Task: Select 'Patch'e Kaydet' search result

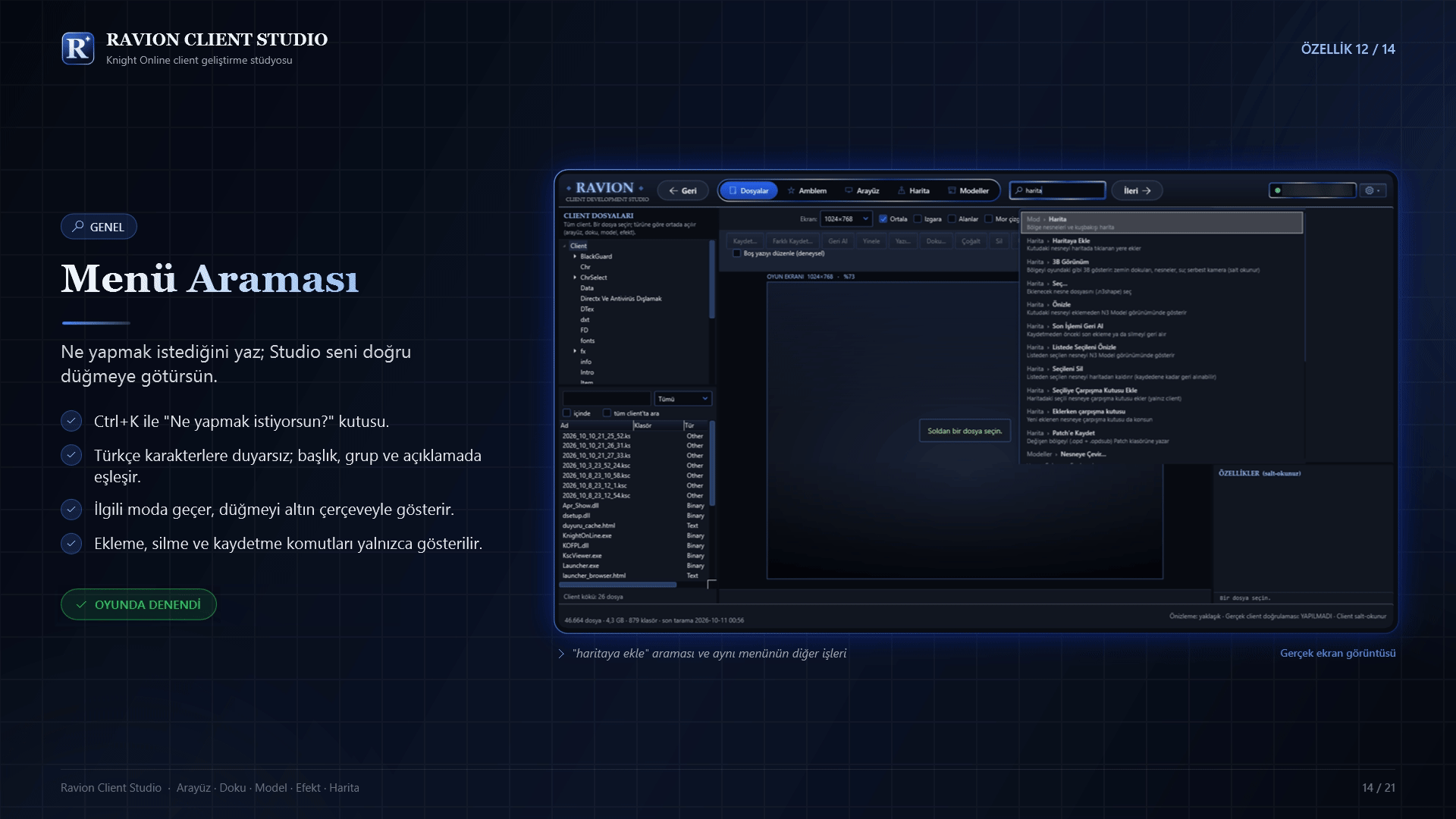Action: tap(1162, 437)
